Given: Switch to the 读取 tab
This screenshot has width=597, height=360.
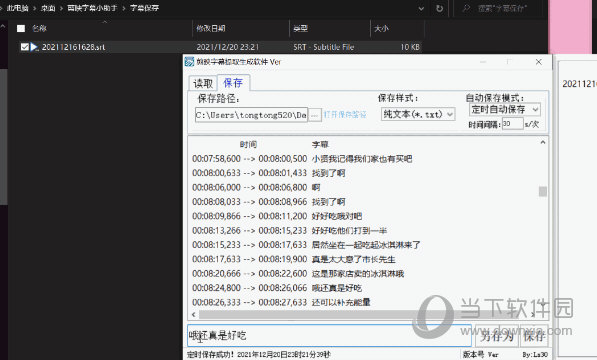Looking at the screenshot, I should coord(203,83).
